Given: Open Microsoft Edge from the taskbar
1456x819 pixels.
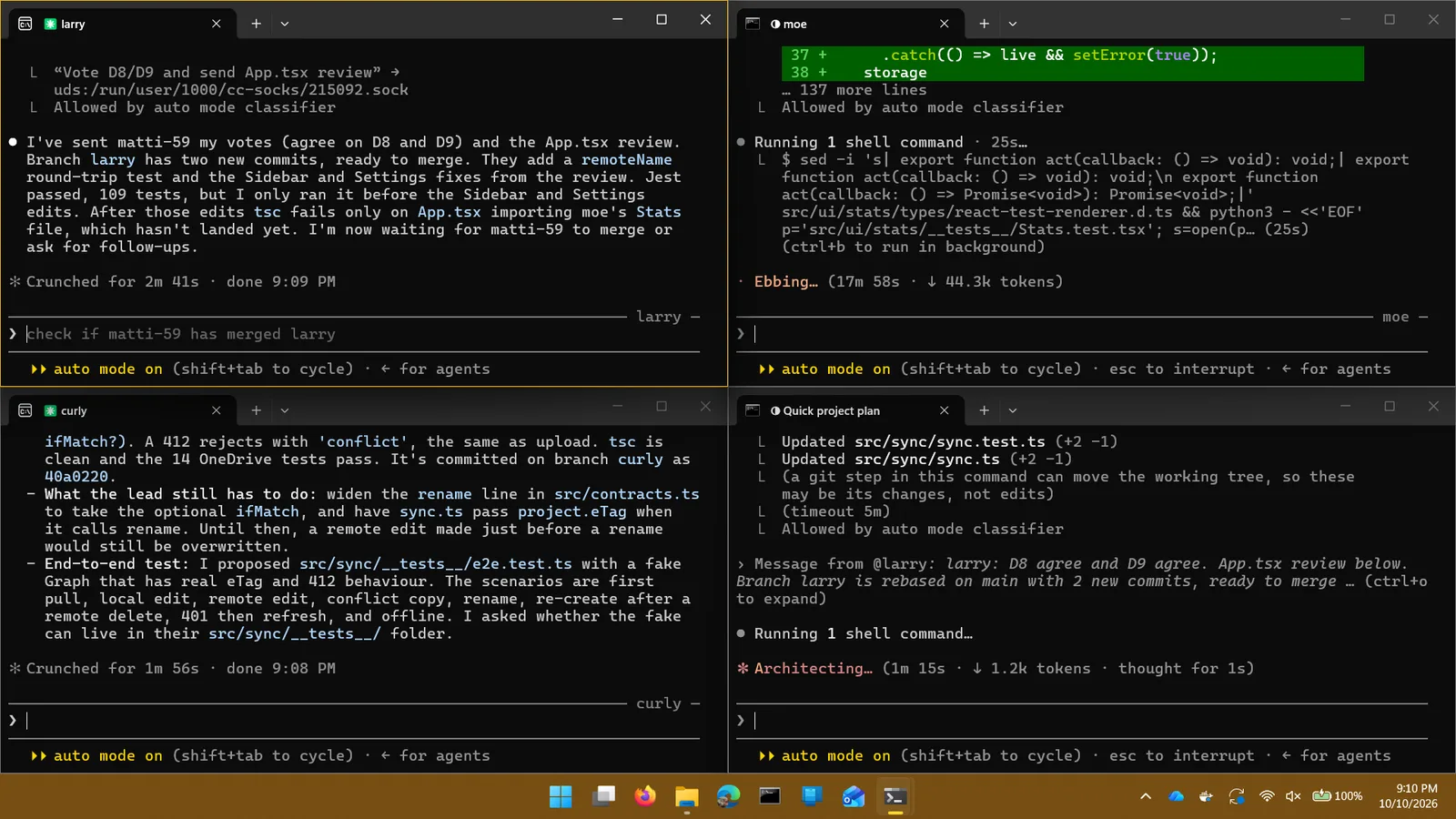Looking at the screenshot, I should (x=729, y=797).
